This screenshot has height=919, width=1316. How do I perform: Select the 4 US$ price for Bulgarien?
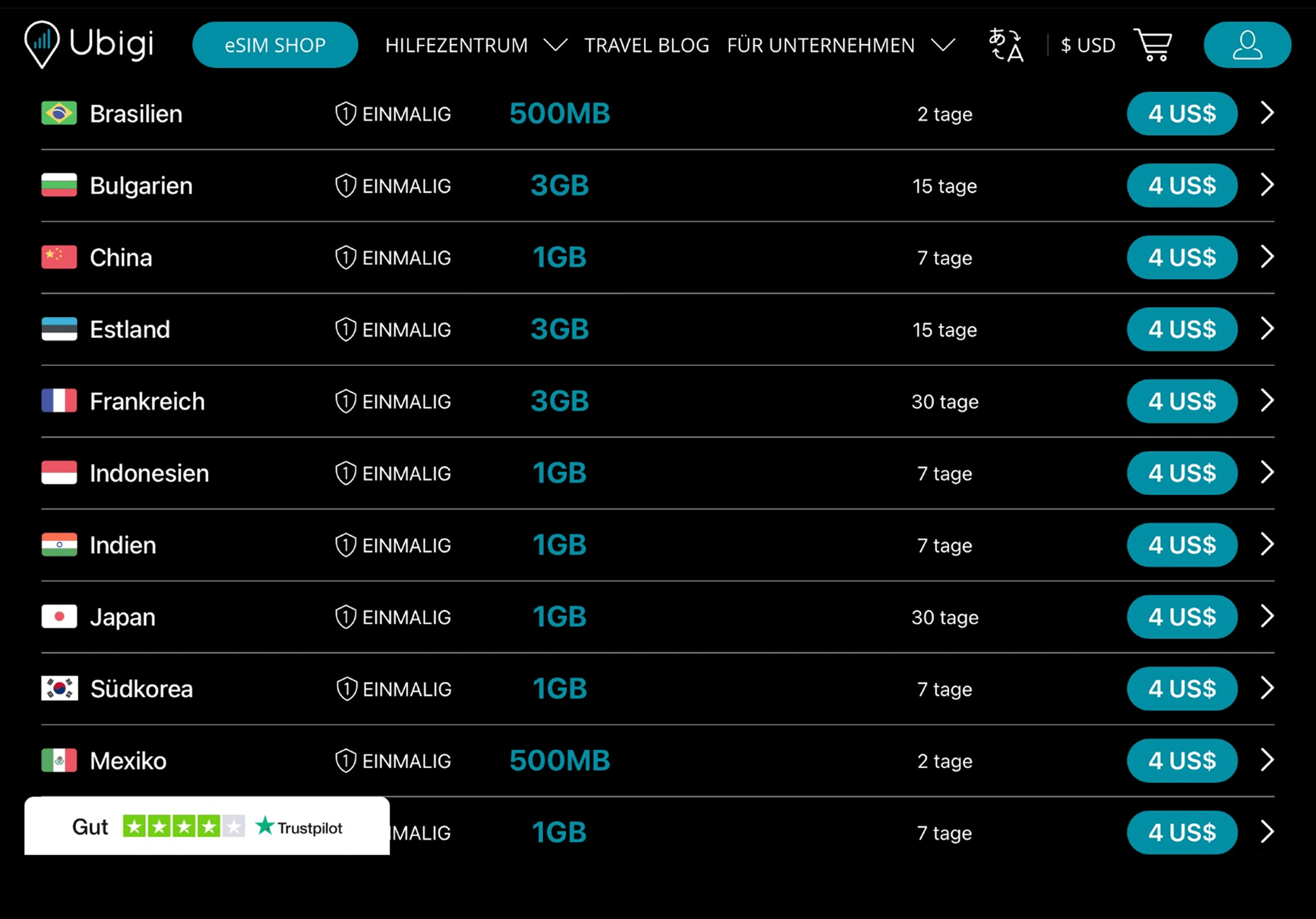[1182, 186]
